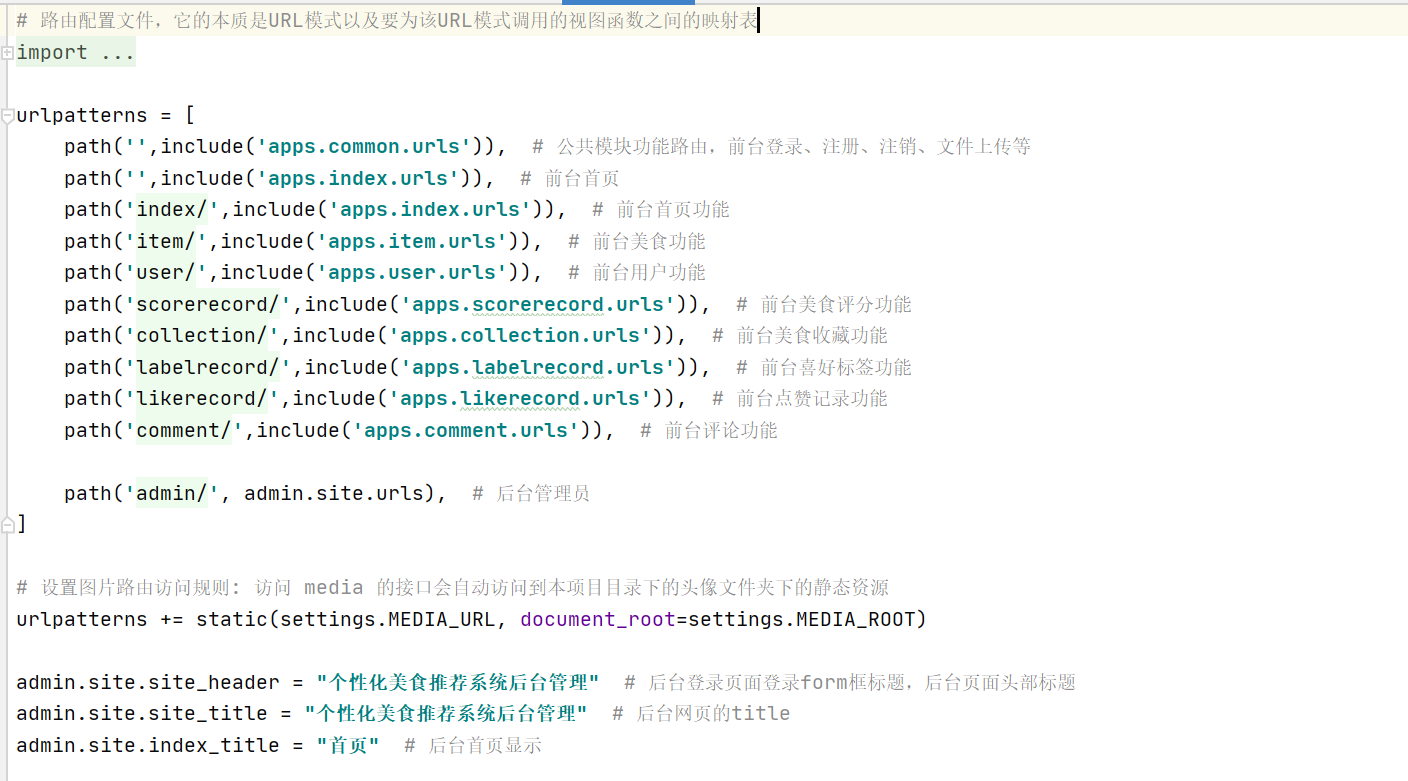Click the comment line '# 设置图片路由访问规则'

click(x=453, y=587)
